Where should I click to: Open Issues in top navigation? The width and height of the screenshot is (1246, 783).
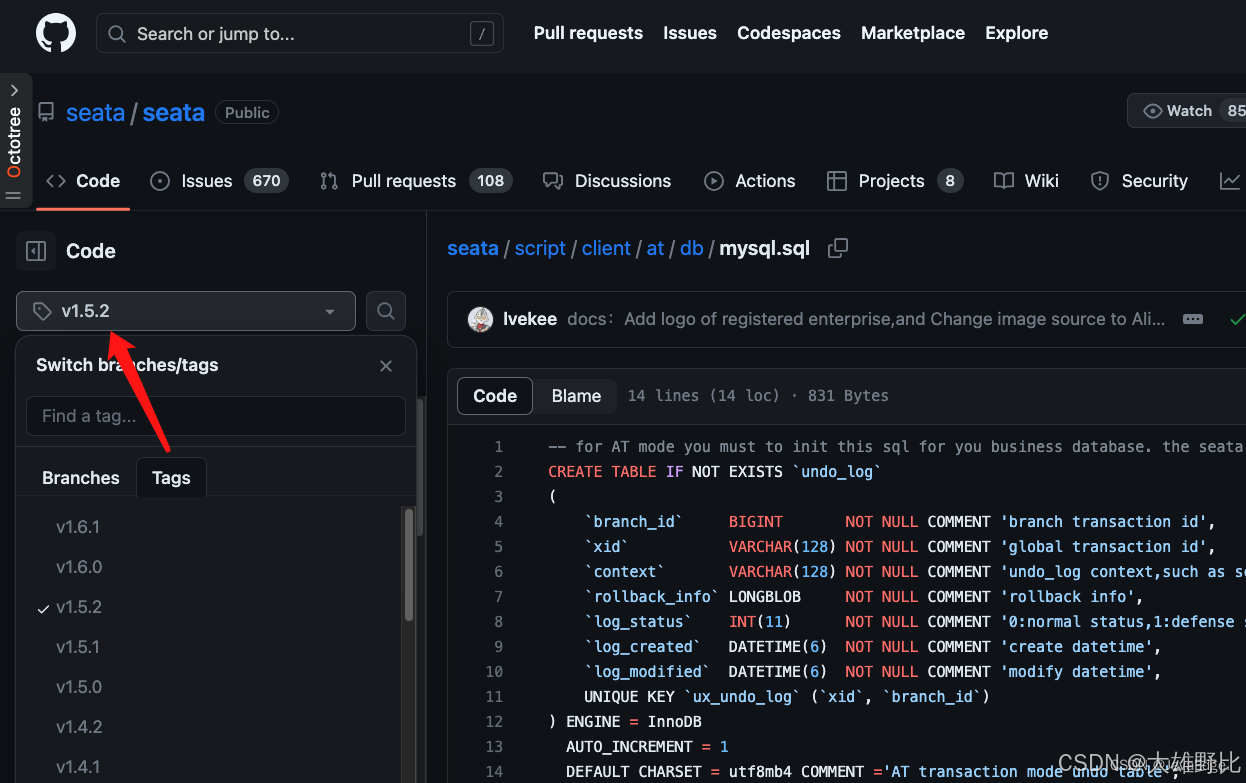(690, 33)
